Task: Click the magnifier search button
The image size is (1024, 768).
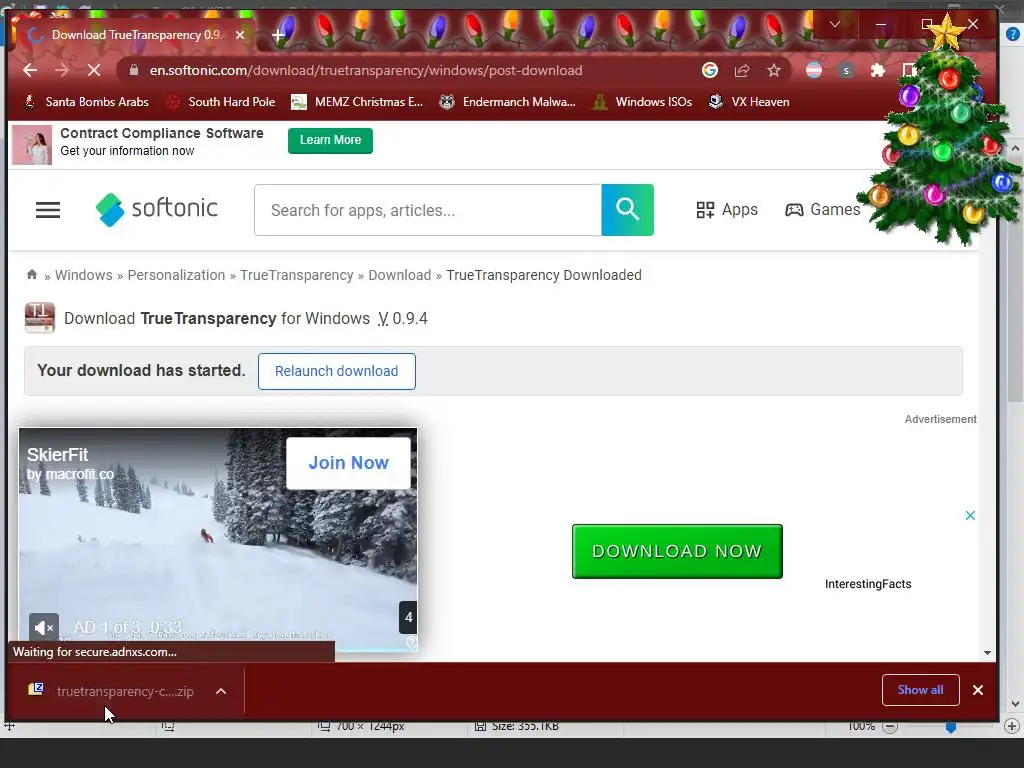Action: 628,210
